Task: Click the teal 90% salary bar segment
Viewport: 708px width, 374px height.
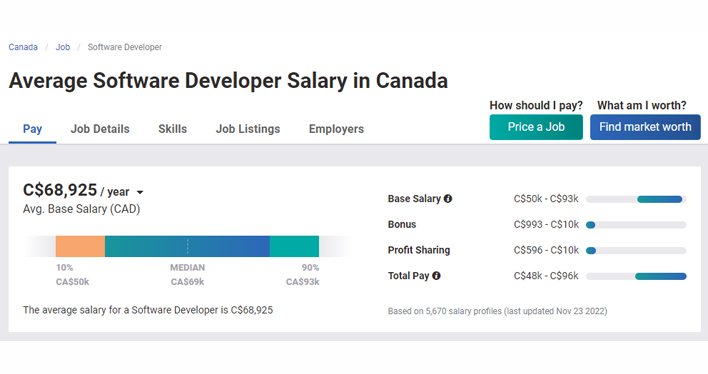Action: pos(294,246)
